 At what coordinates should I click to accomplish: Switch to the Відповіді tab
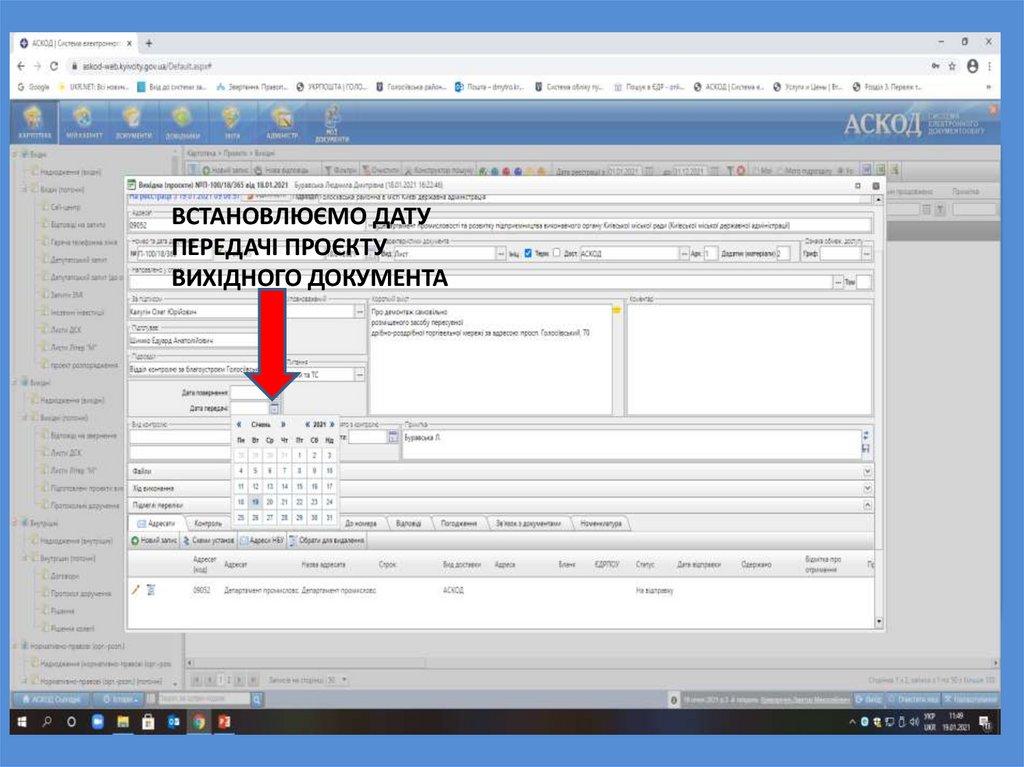pos(408,523)
